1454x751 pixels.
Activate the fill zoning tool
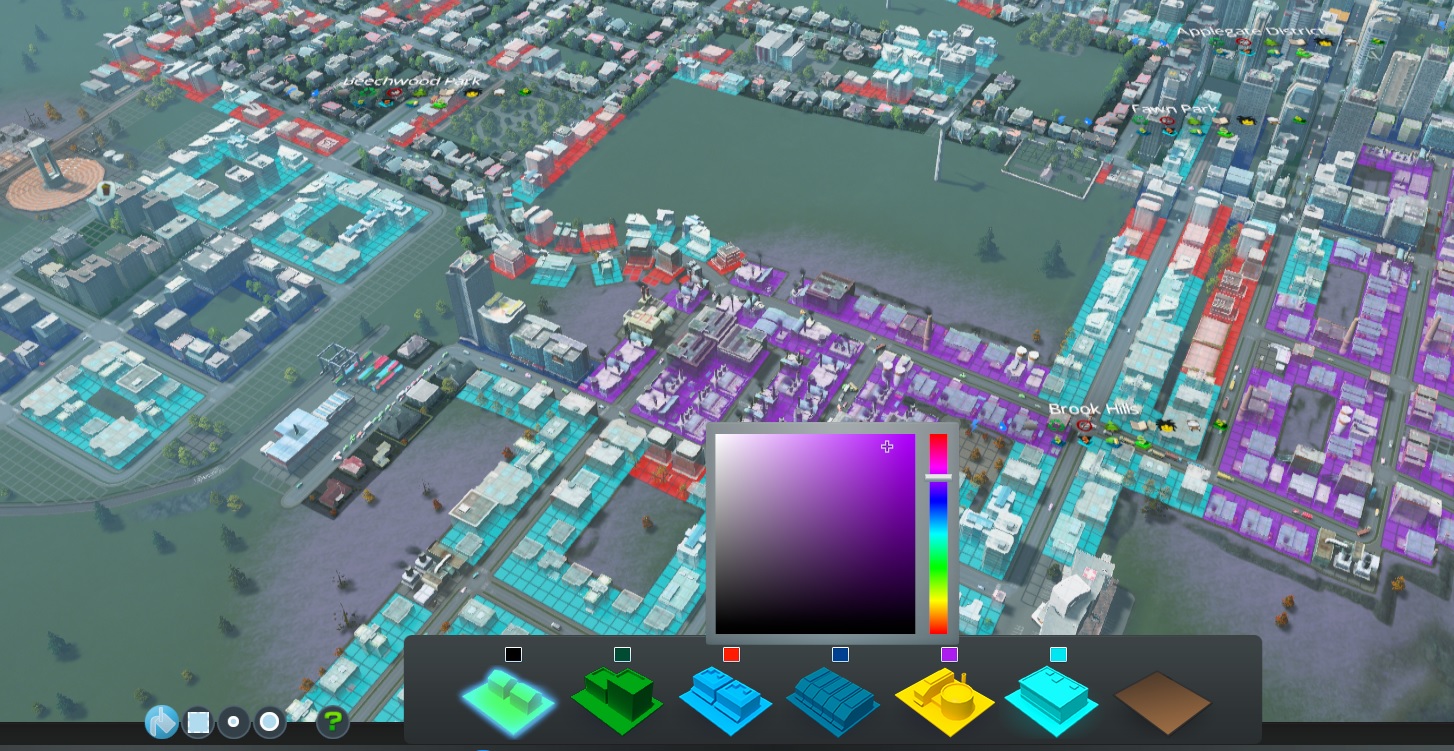click(x=161, y=721)
